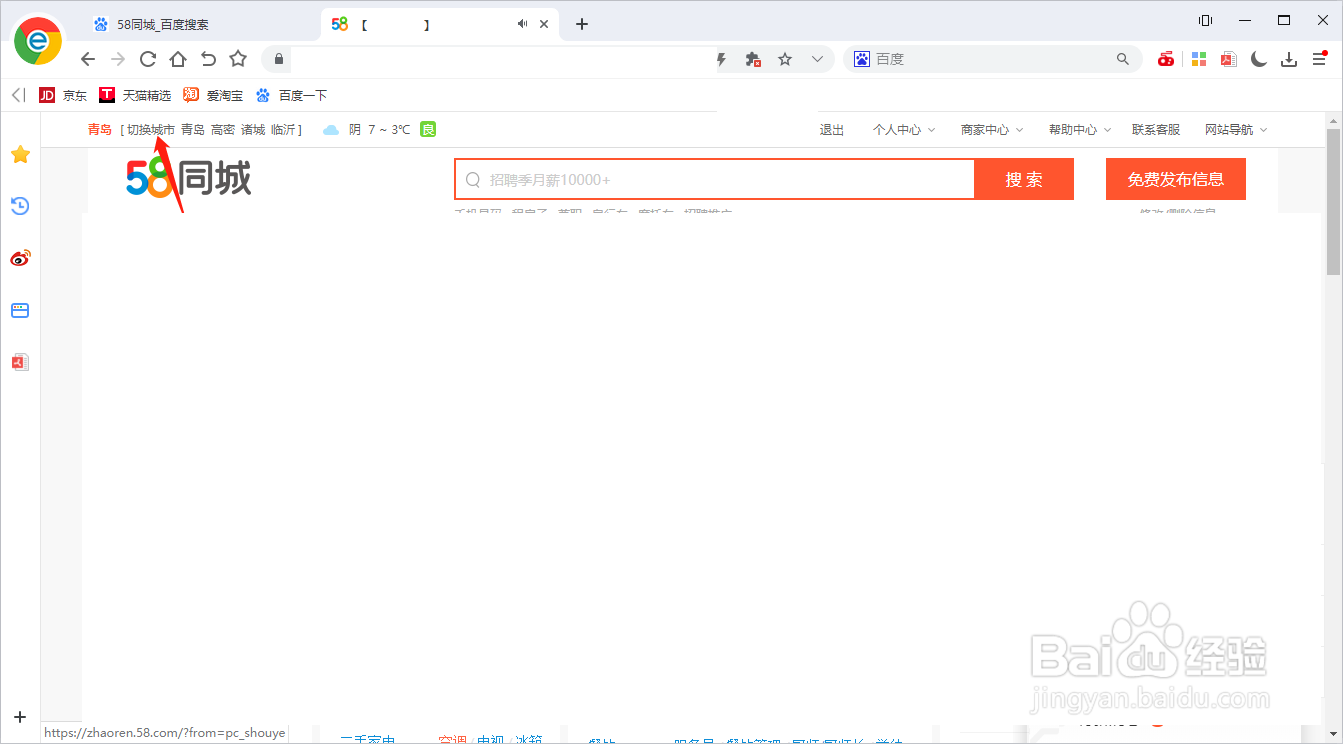Expand the 商家中心 dropdown
Screen dimensions: 1343x744
click(x=992, y=130)
